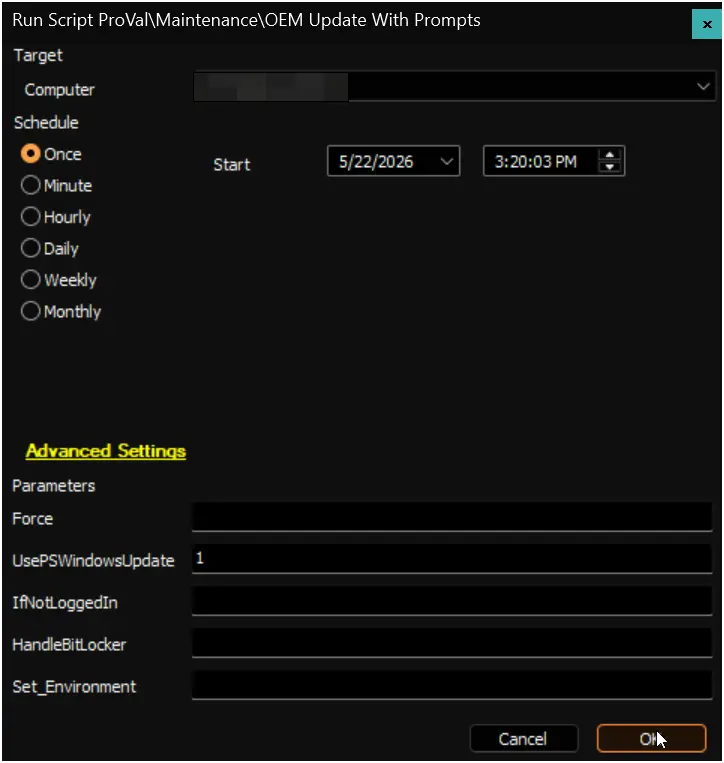
Task: Click the UsePSWindowsUpdate parameter field
Action: 452,559
